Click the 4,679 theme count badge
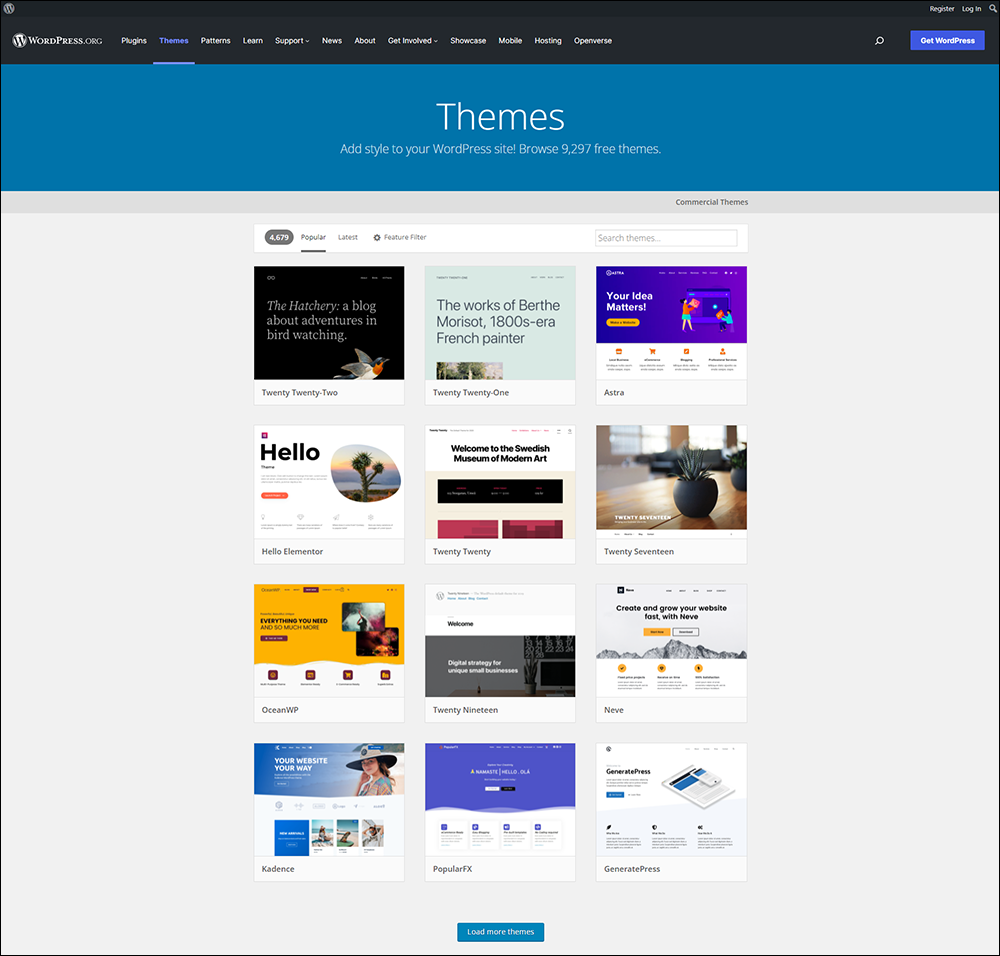The height and width of the screenshot is (956, 1000). pyautogui.click(x=279, y=237)
